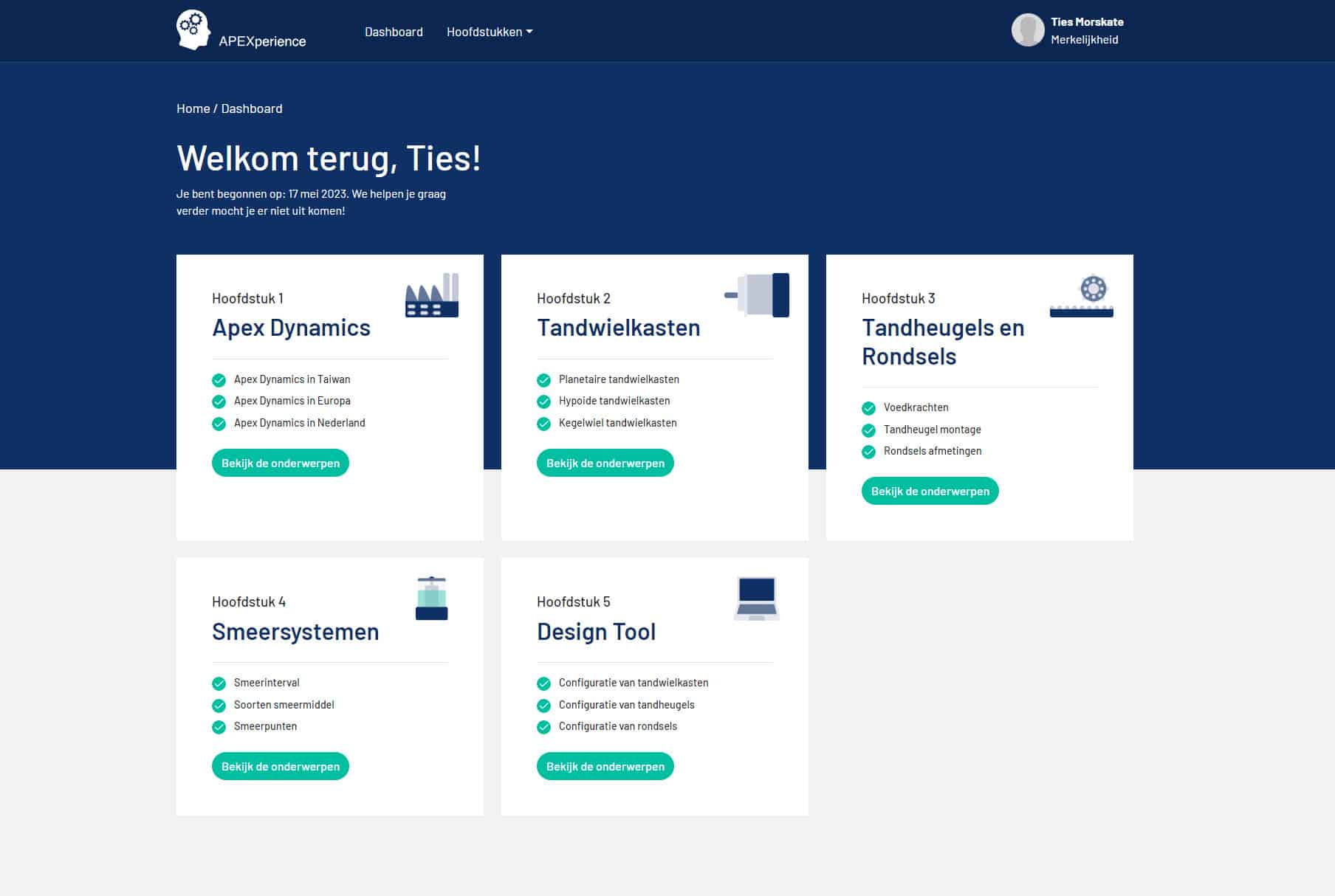Open topics for Tandwielkasten chapter

605,463
